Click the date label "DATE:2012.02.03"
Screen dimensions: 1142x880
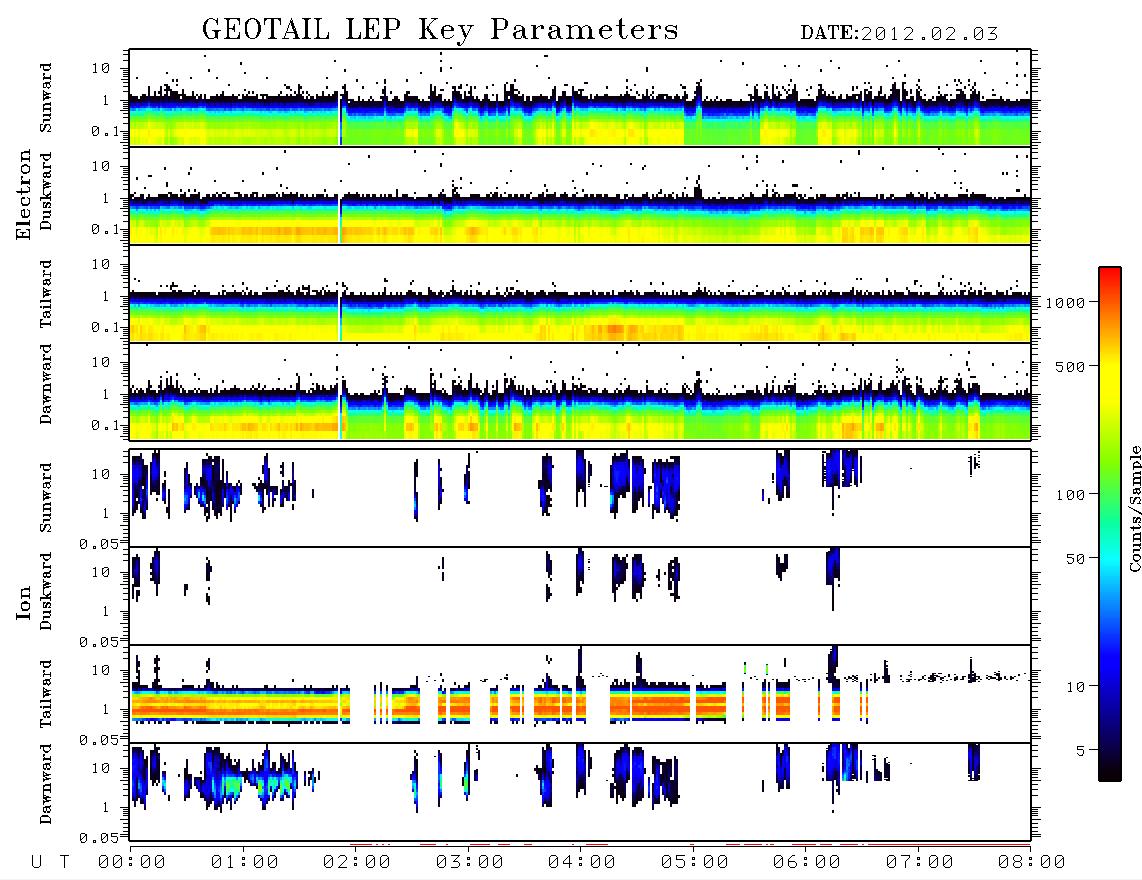(899, 33)
